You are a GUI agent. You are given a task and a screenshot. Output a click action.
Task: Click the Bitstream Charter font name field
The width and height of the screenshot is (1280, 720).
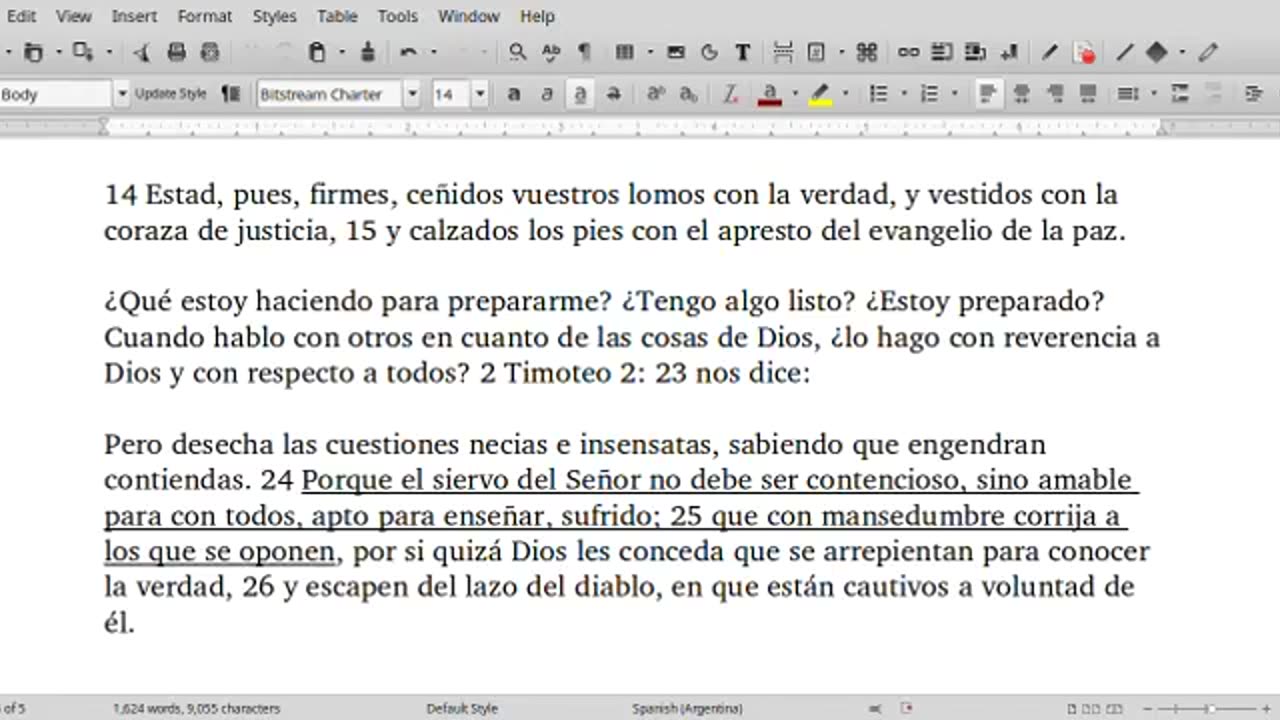(330, 94)
